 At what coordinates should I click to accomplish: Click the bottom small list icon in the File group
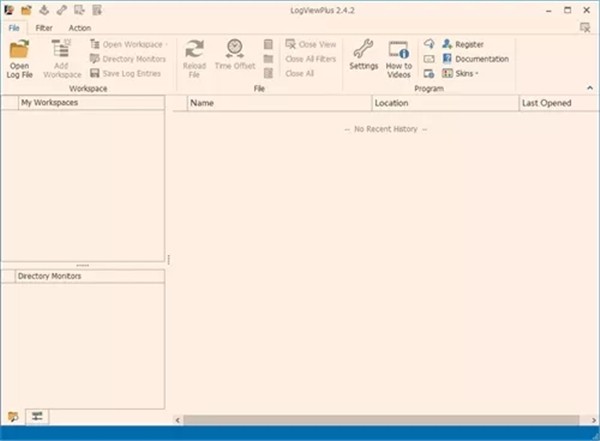268,73
